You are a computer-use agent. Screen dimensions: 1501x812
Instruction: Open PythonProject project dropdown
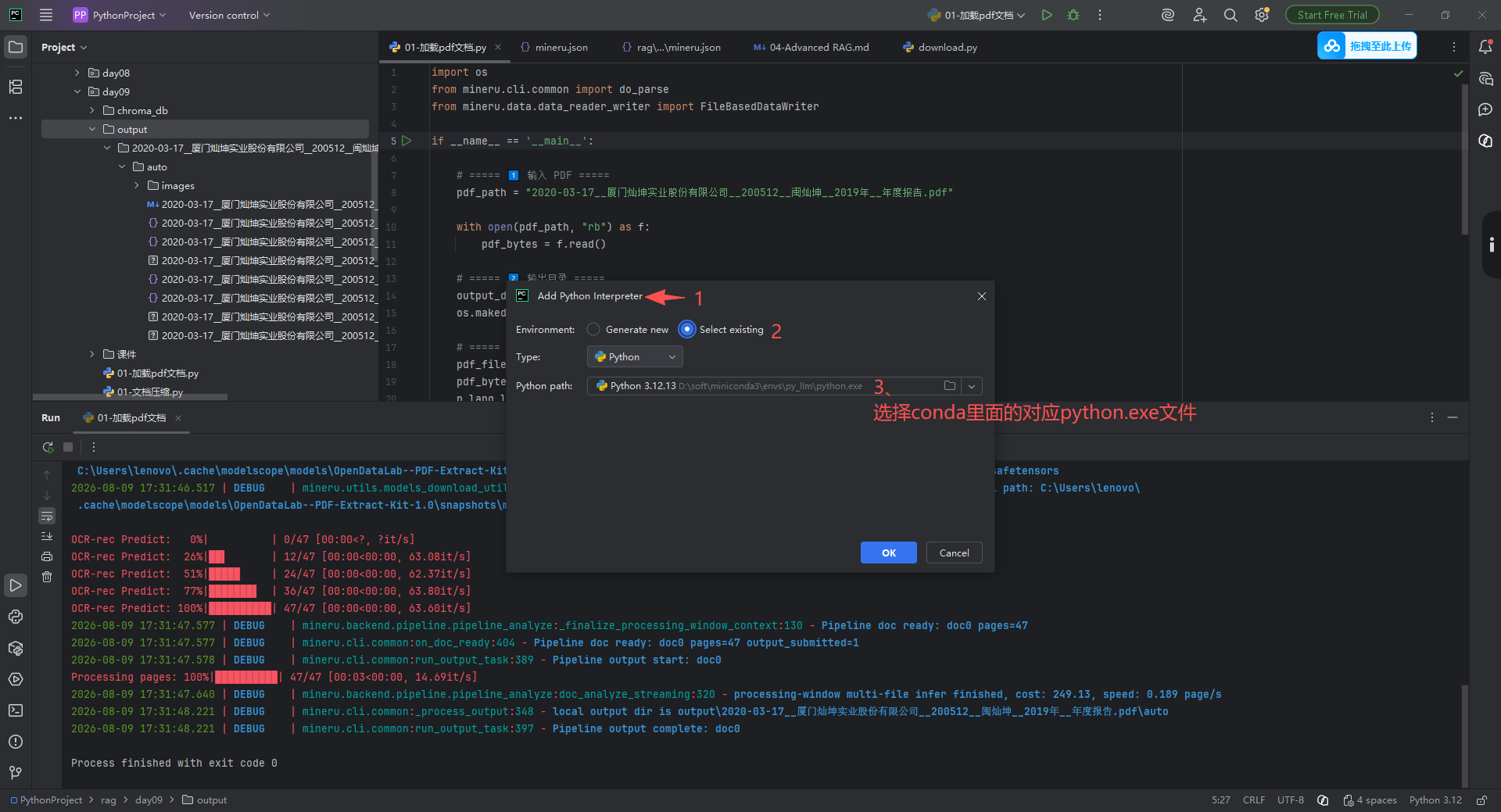click(x=119, y=15)
